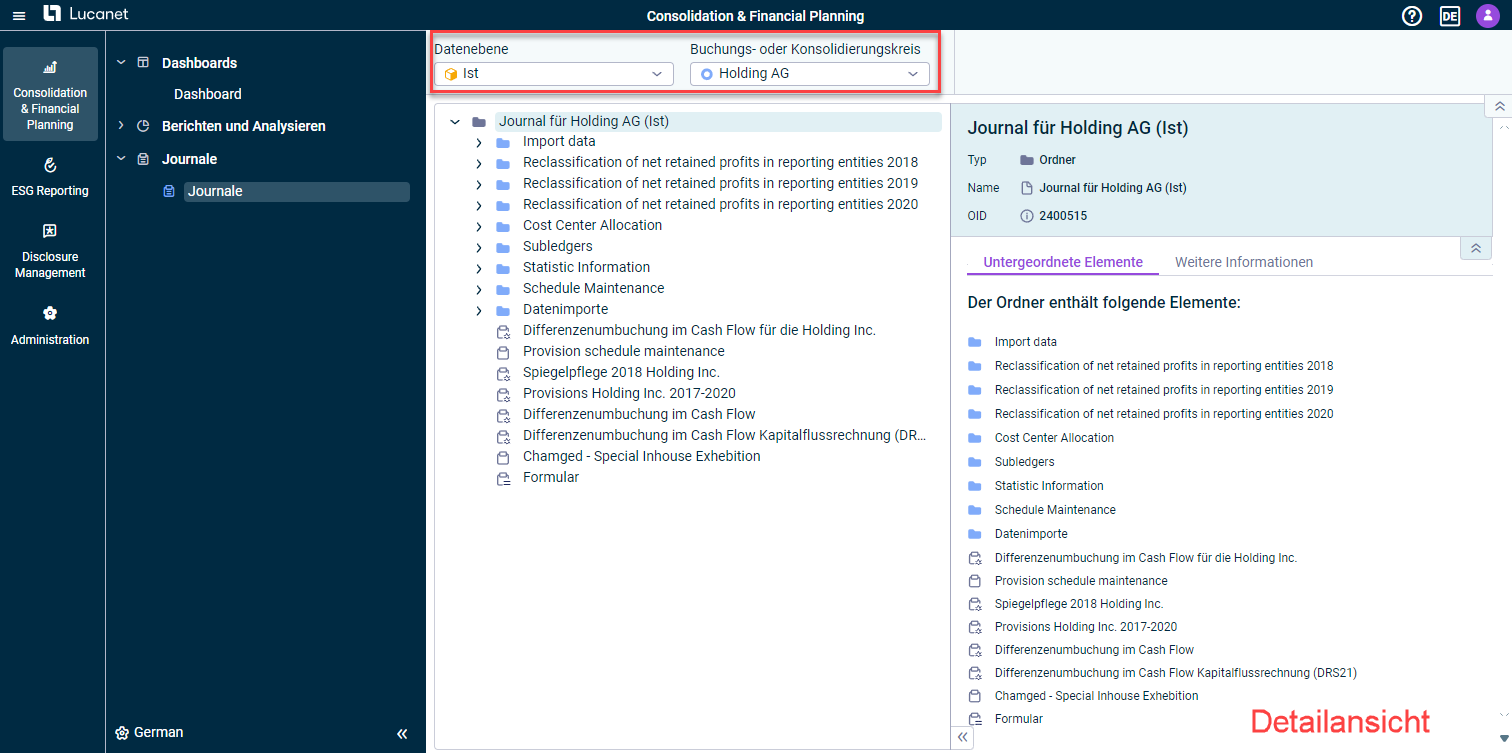
Task: Click Name value Journal für Holding AG (Ist)
Action: [x=1112, y=188]
